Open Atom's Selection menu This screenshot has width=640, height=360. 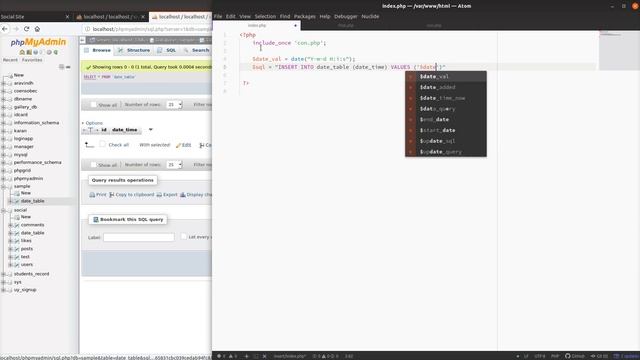265,16
